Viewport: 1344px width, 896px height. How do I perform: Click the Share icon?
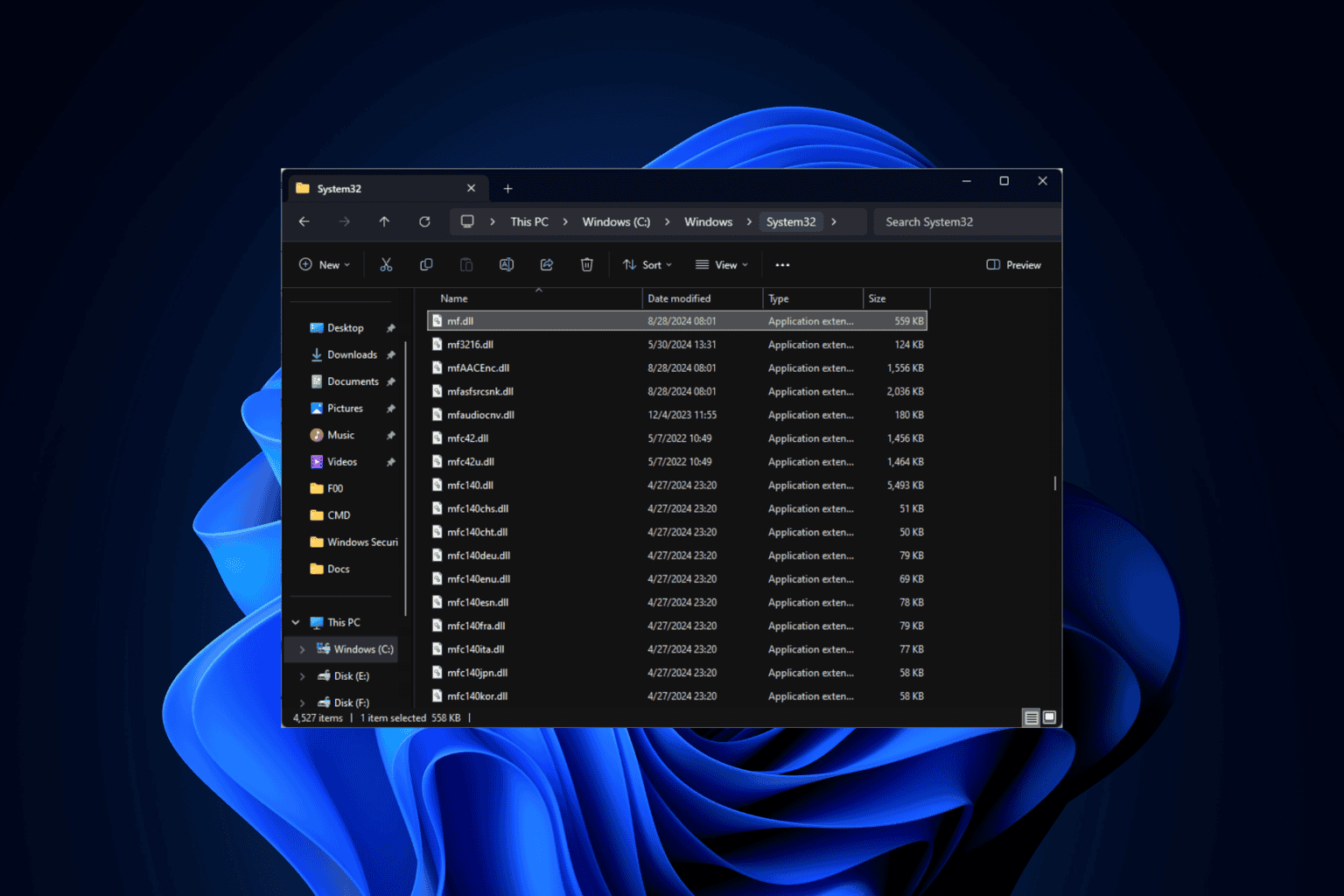coord(547,265)
